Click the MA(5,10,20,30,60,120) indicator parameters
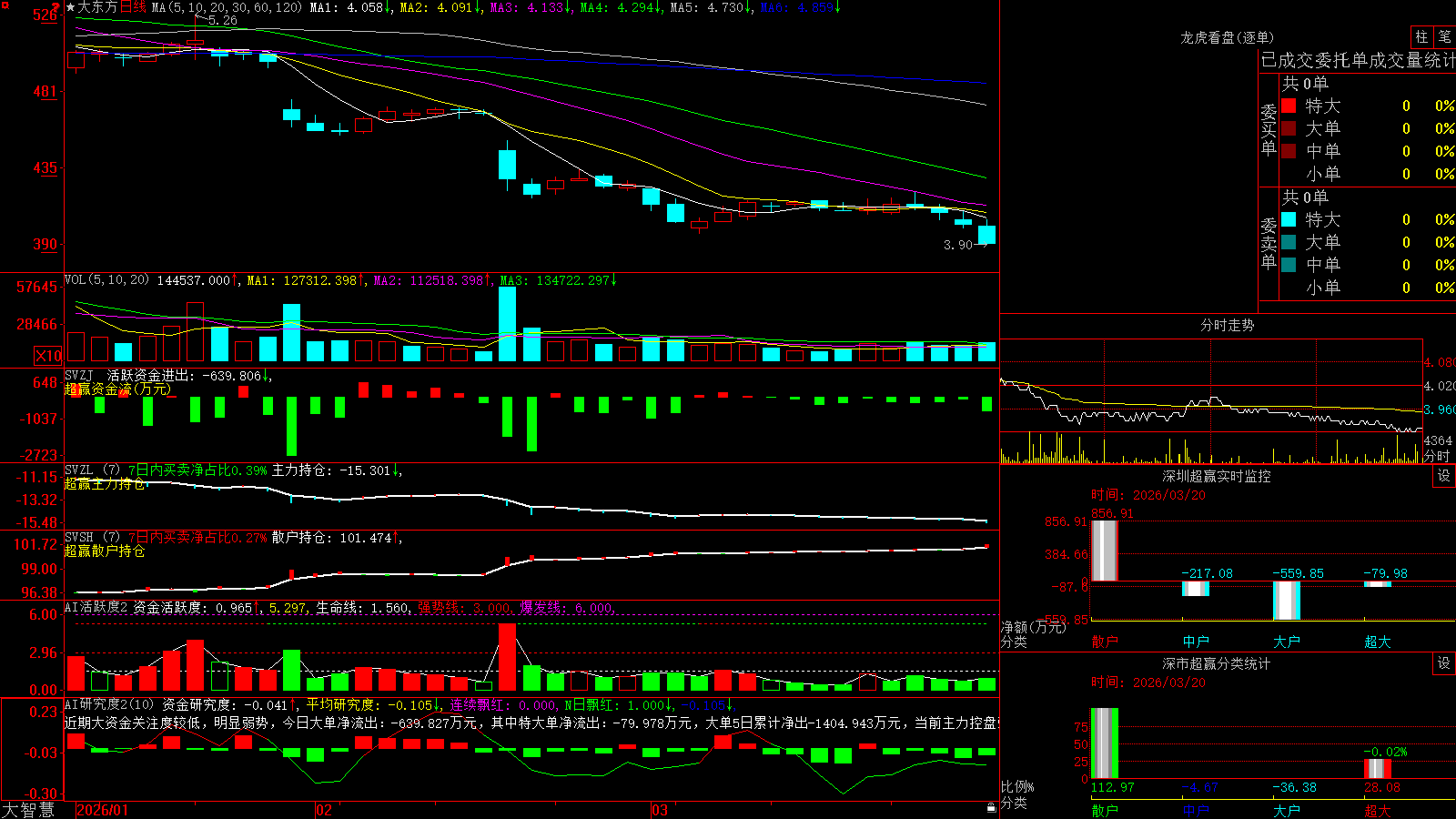Viewport: 1456px width, 819px height. click(x=227, y=7)
